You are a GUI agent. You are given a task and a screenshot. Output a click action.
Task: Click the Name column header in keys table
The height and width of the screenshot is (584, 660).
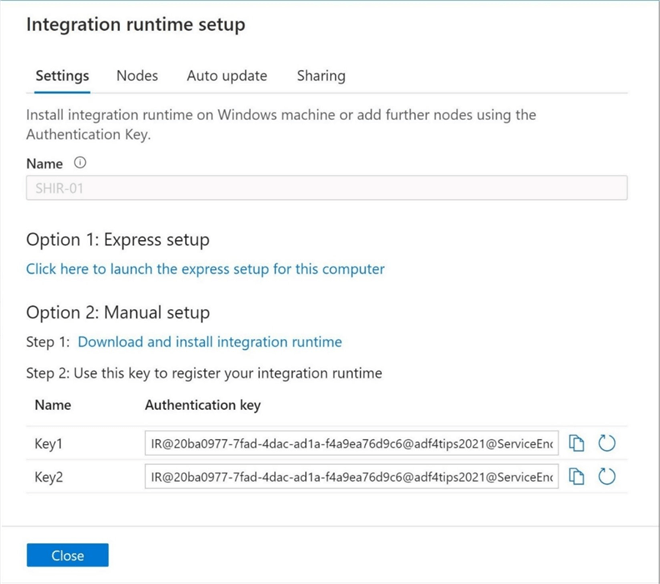coord(52,405)
